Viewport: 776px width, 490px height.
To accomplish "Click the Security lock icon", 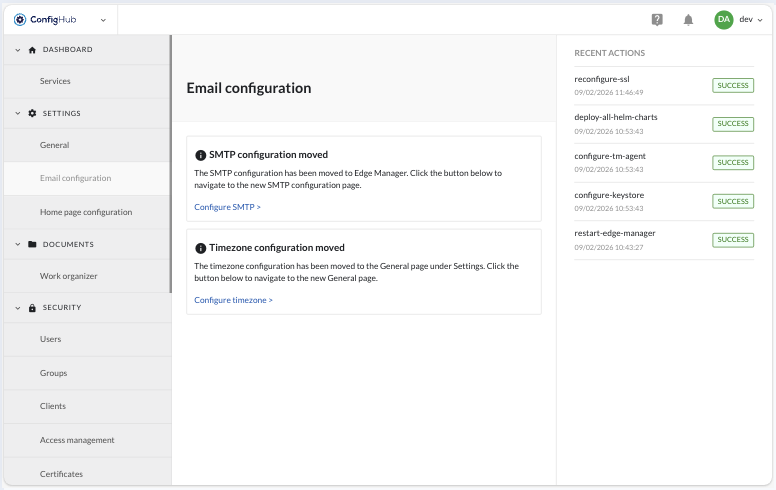I will tap(32, 307).
